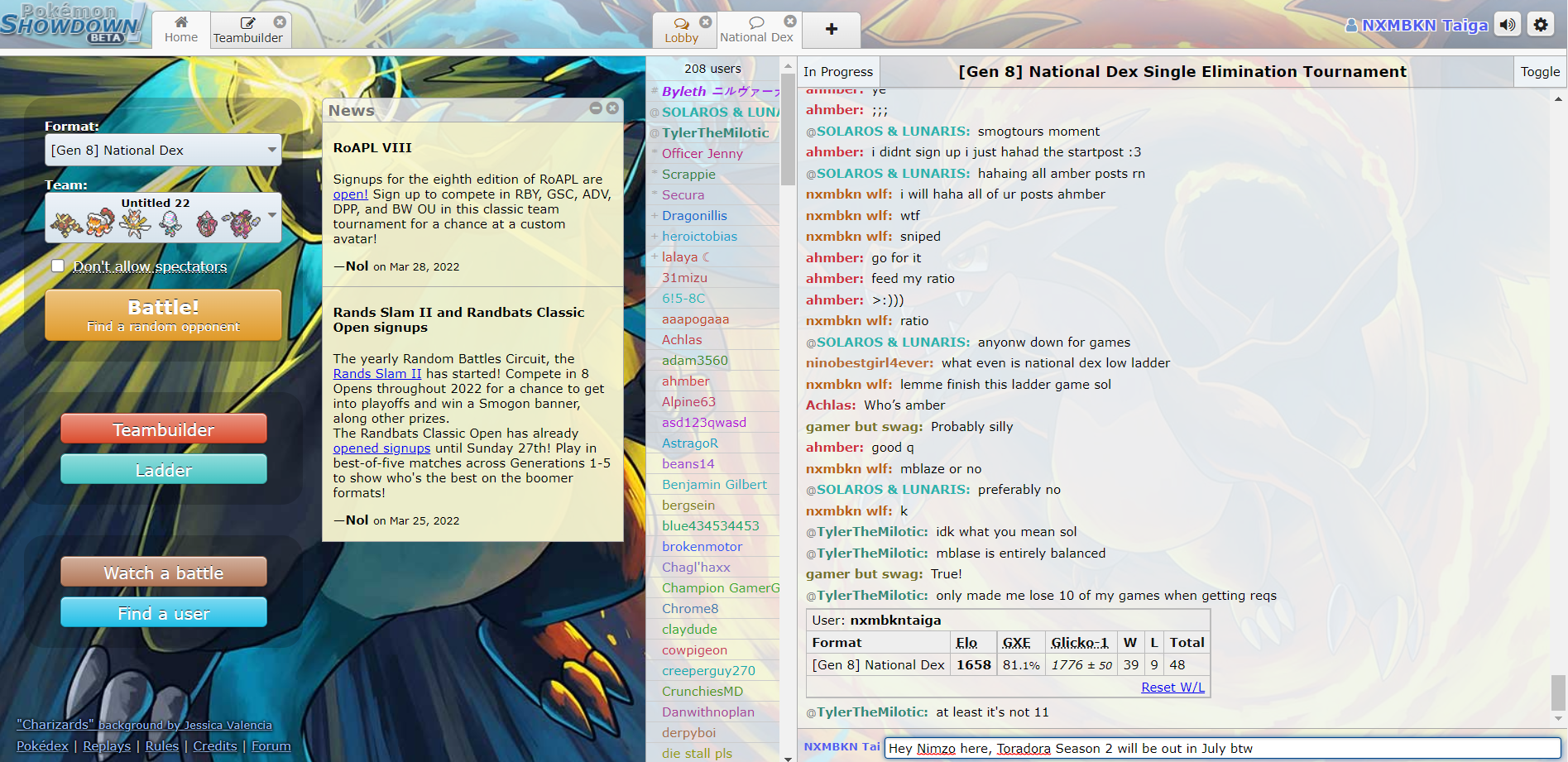Open the Rands Slam II signup link
1568x762 pixels.
tap(377, 373)
